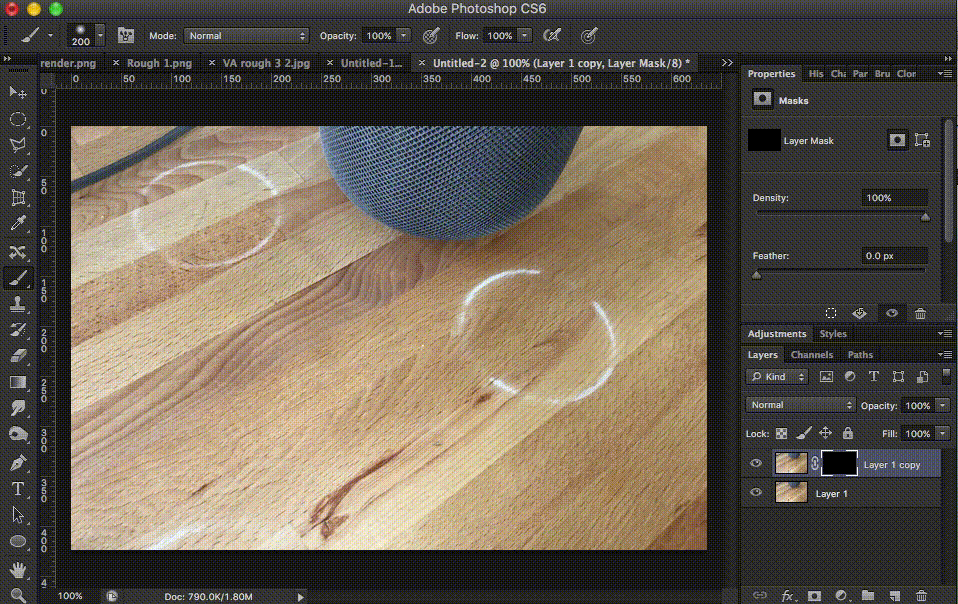Load selection from mask icon

(x=831, y=313)
